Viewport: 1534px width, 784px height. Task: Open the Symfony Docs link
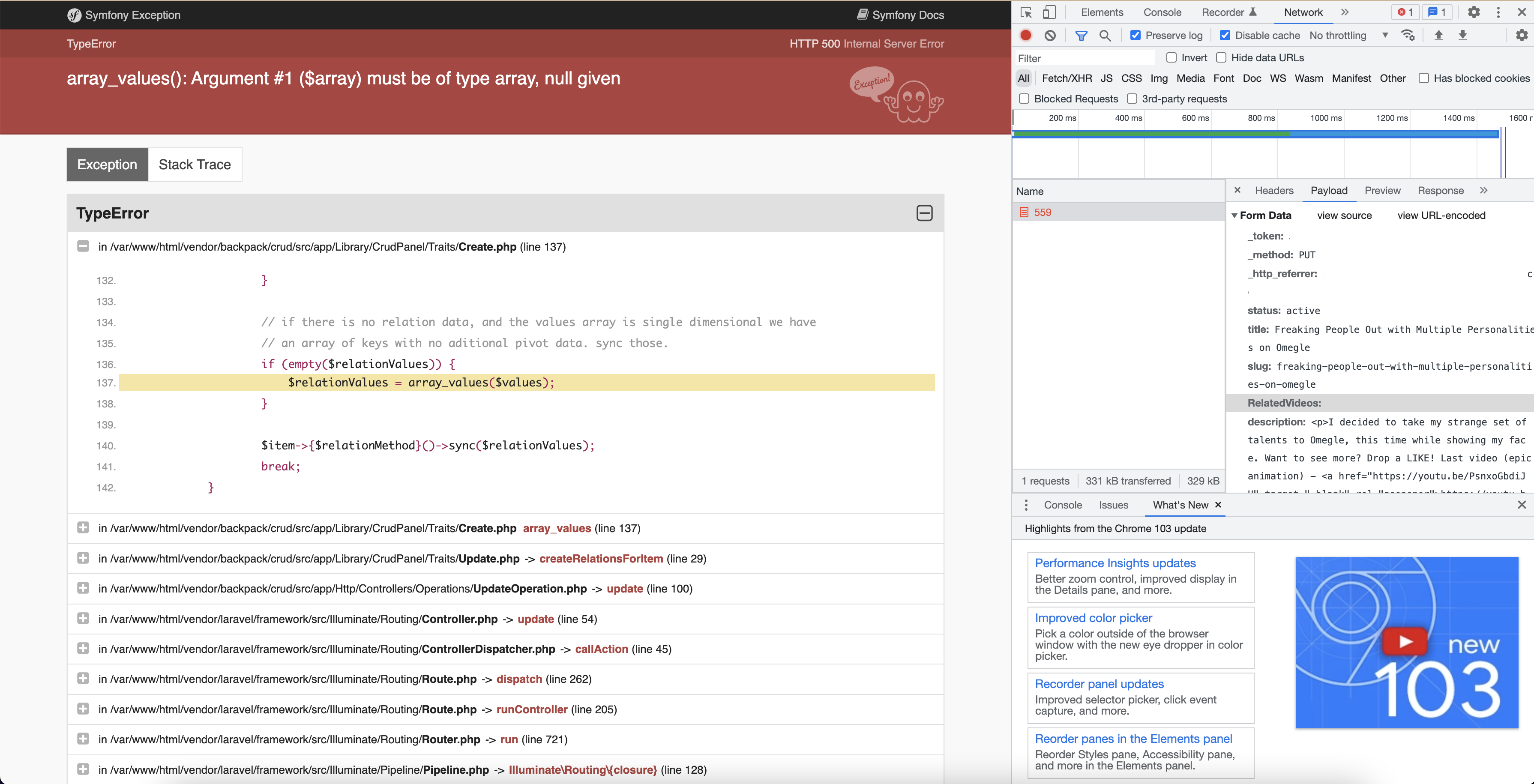click(x=899, y=15)
